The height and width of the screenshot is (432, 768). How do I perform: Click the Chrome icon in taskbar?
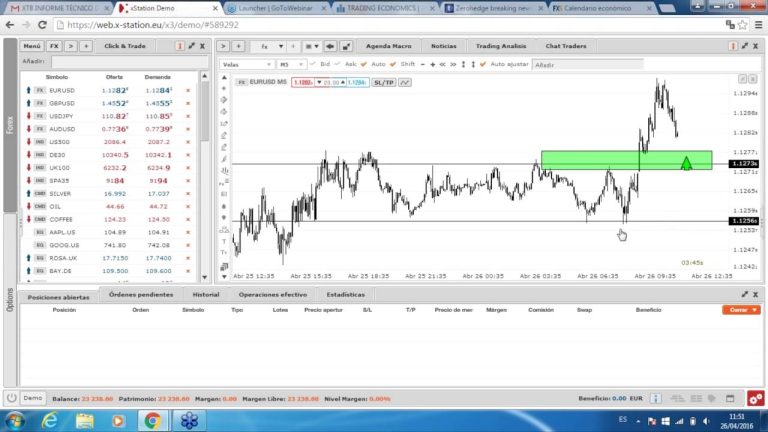point(152,421)
